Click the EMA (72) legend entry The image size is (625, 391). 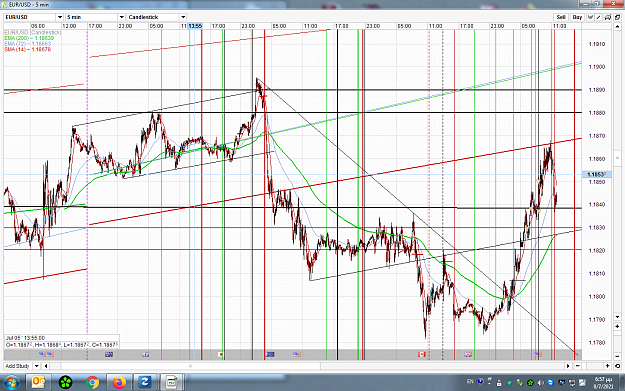pyautogui.click(x=28, y=43)
